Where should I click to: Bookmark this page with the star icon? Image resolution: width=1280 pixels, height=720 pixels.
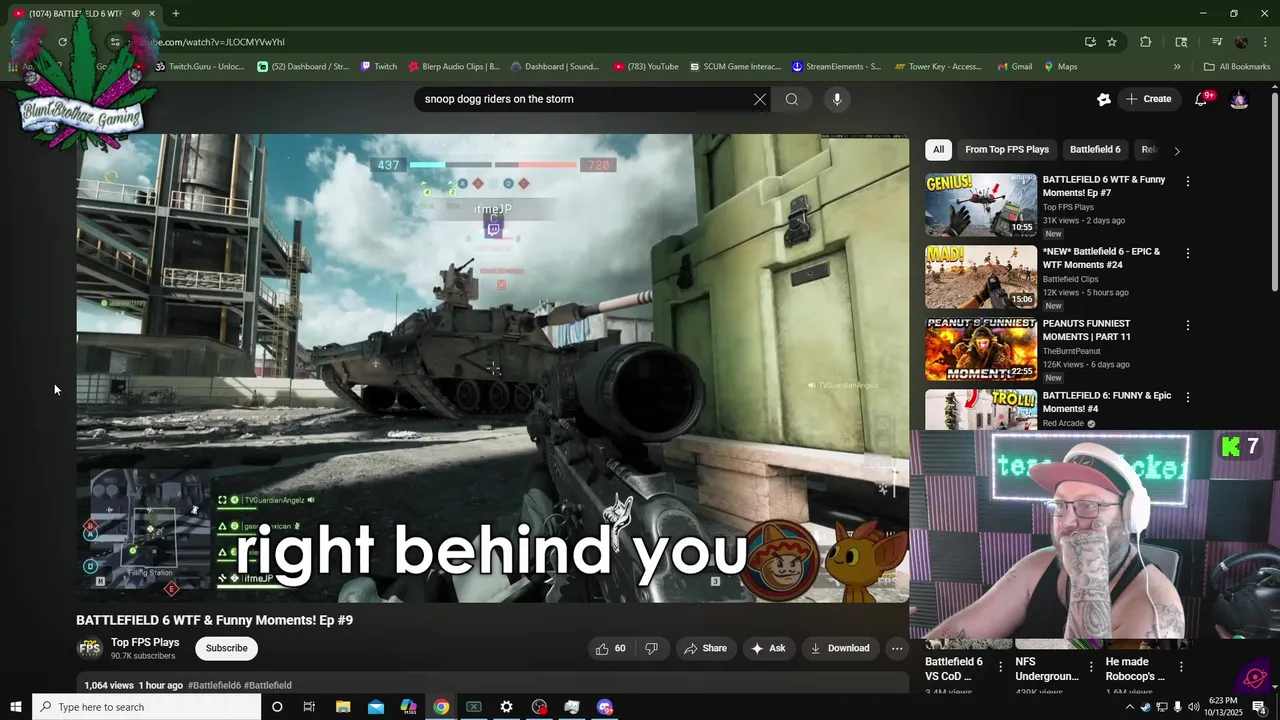(1112, 42)
